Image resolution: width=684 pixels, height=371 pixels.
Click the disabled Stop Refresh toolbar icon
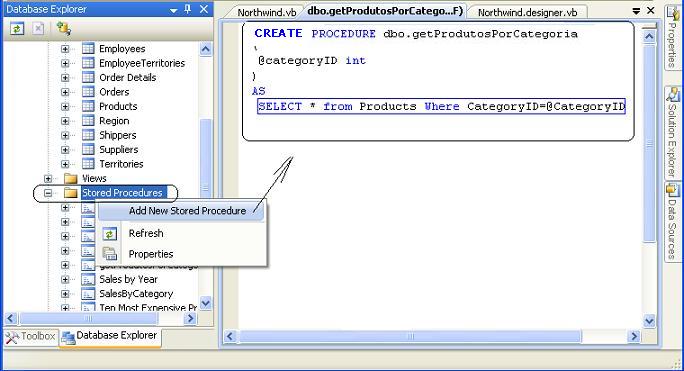pyautogui.click(x=38, y=29)
